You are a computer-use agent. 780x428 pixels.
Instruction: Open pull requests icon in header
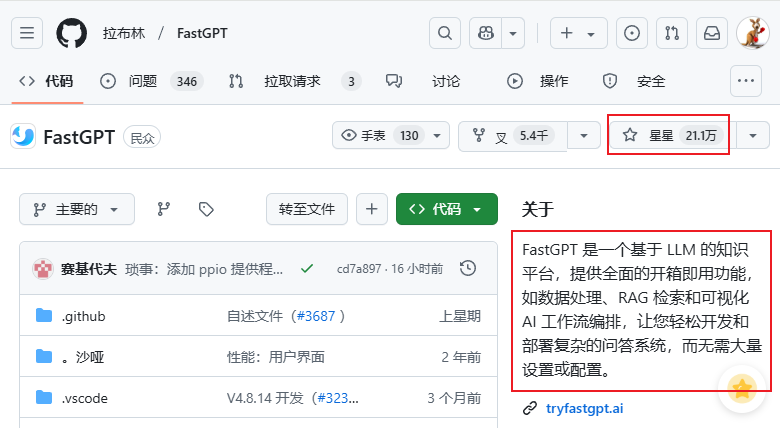(672, 33)
